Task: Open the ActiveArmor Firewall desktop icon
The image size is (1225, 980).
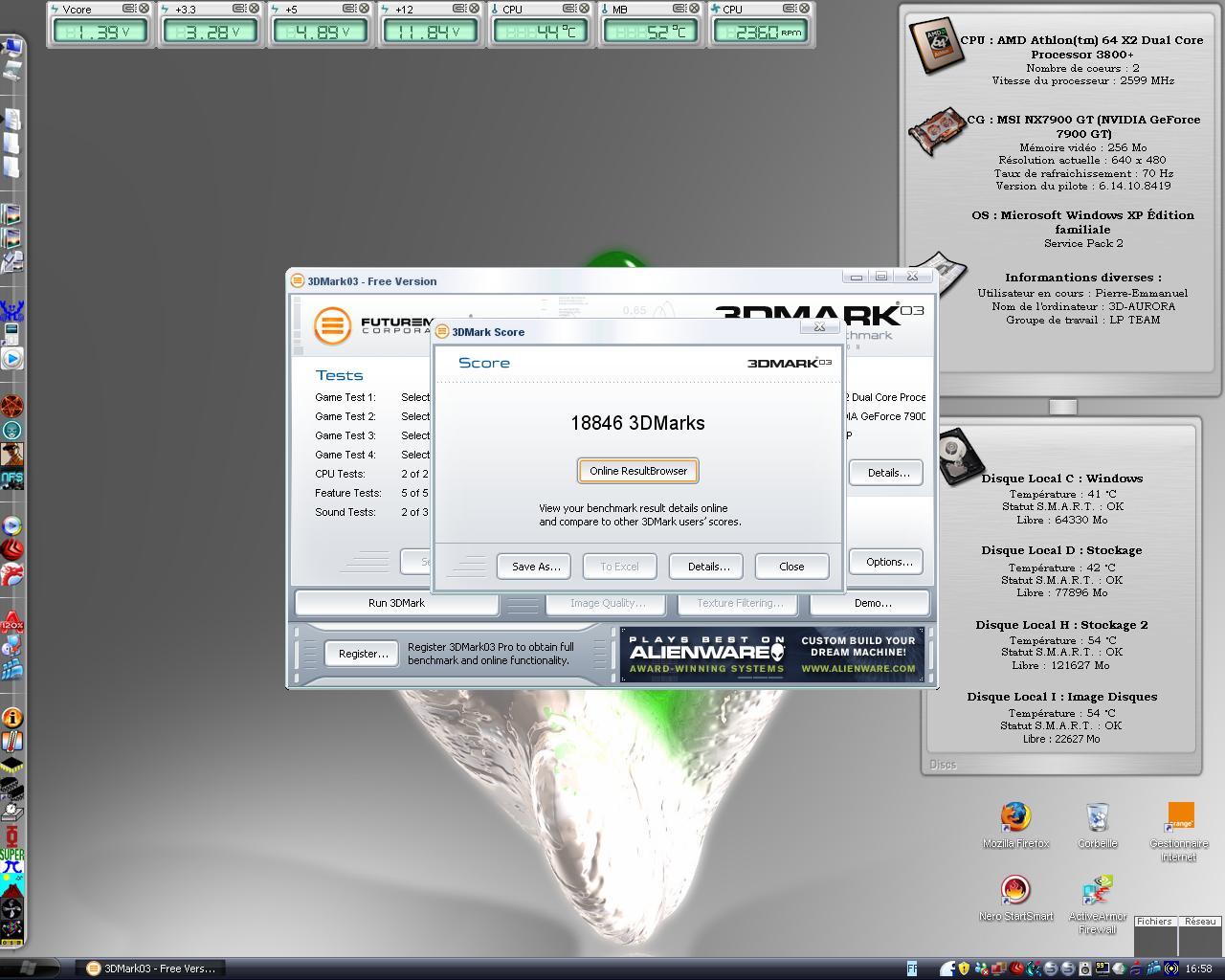Action: [1097, 904]
